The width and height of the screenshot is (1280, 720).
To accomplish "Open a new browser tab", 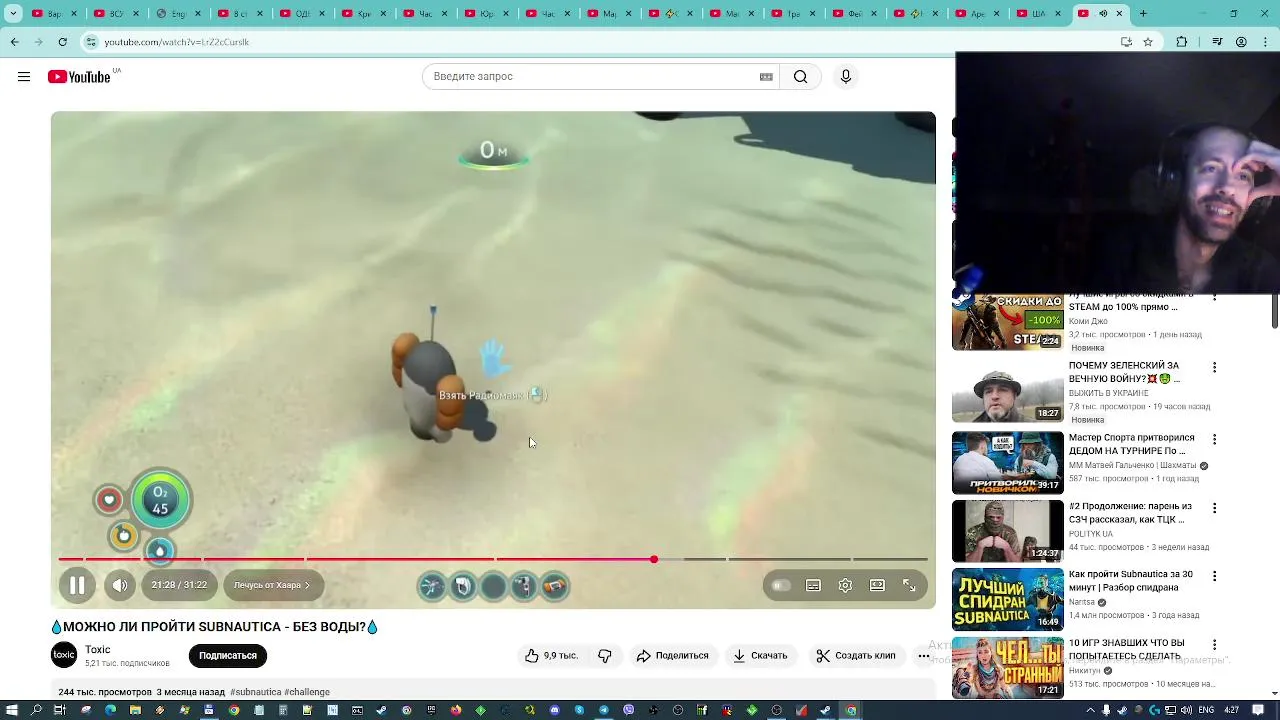I will 1143,14.
